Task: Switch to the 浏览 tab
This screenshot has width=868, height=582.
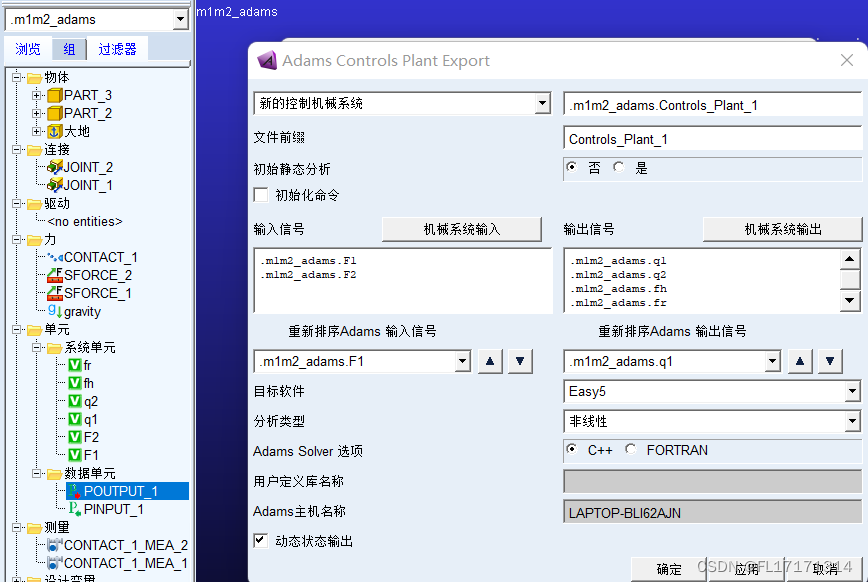Action: coord(28,49)
